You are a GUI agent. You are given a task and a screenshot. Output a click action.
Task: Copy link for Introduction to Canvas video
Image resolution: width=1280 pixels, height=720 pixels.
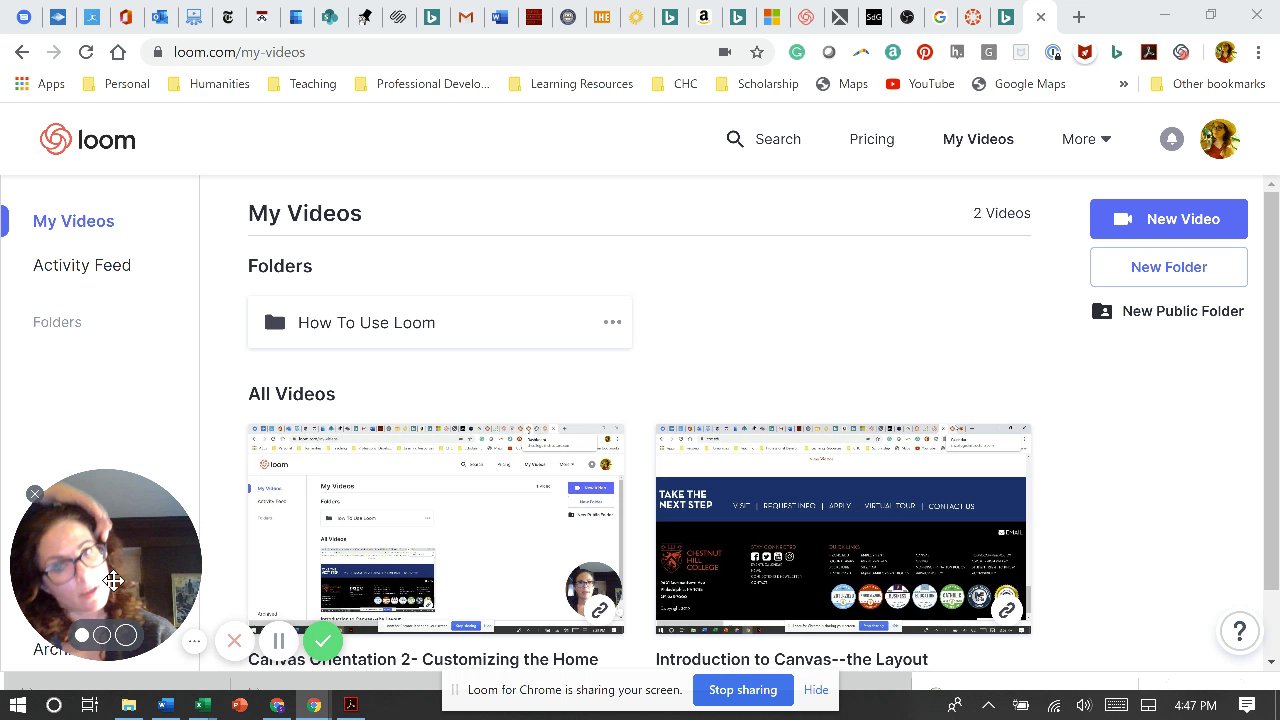point(1007,610)
